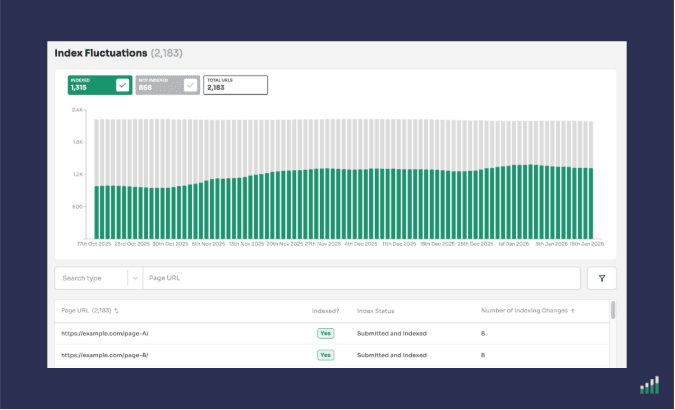Expand the Search type chevron arrow
The image size is (675, 410).
[134, 278]
